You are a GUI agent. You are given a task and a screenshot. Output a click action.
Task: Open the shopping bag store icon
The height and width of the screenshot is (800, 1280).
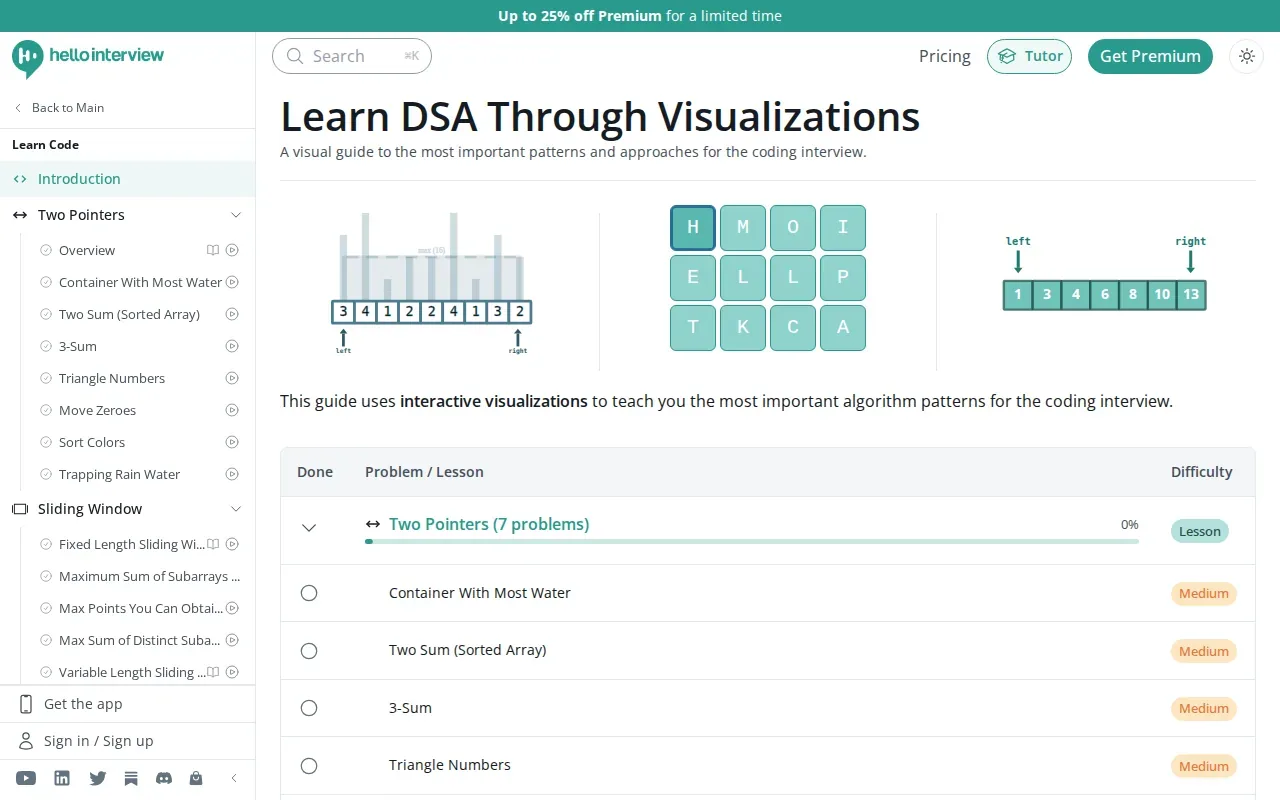196,778
